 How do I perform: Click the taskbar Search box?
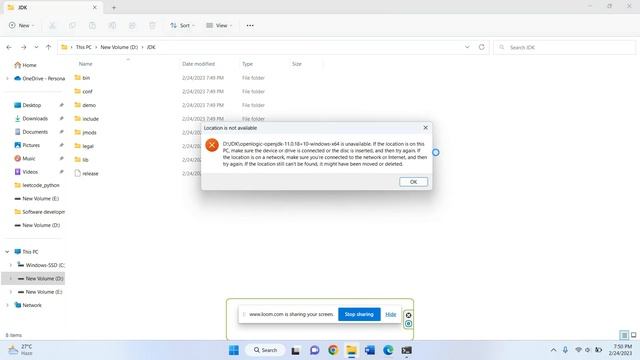point(265,350)
